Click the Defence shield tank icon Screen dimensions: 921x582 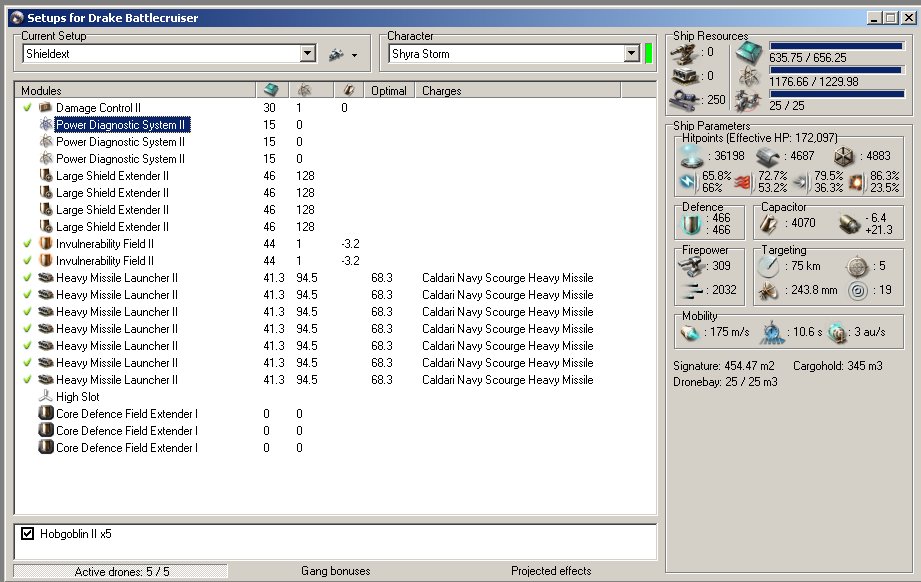(x=691, y=224)
